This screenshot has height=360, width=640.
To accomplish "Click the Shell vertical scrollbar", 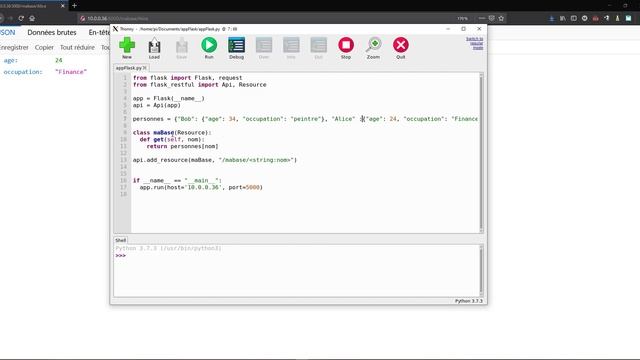I will tap(481, 270).
